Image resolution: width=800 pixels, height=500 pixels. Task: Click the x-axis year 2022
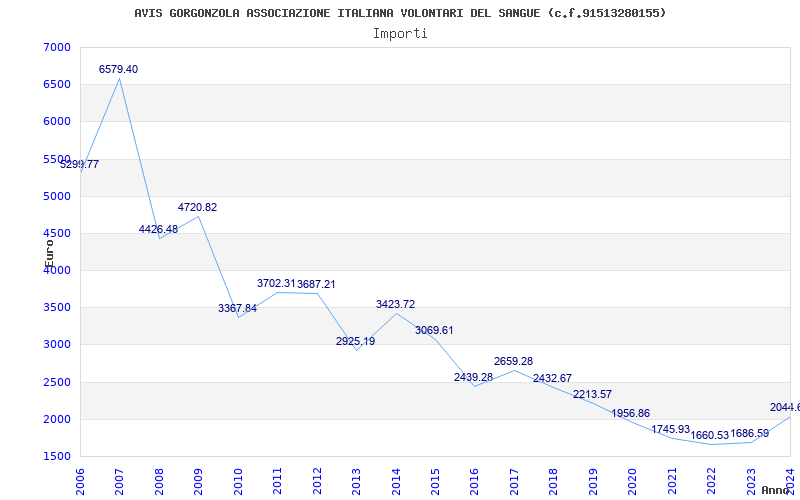point(711,481)
